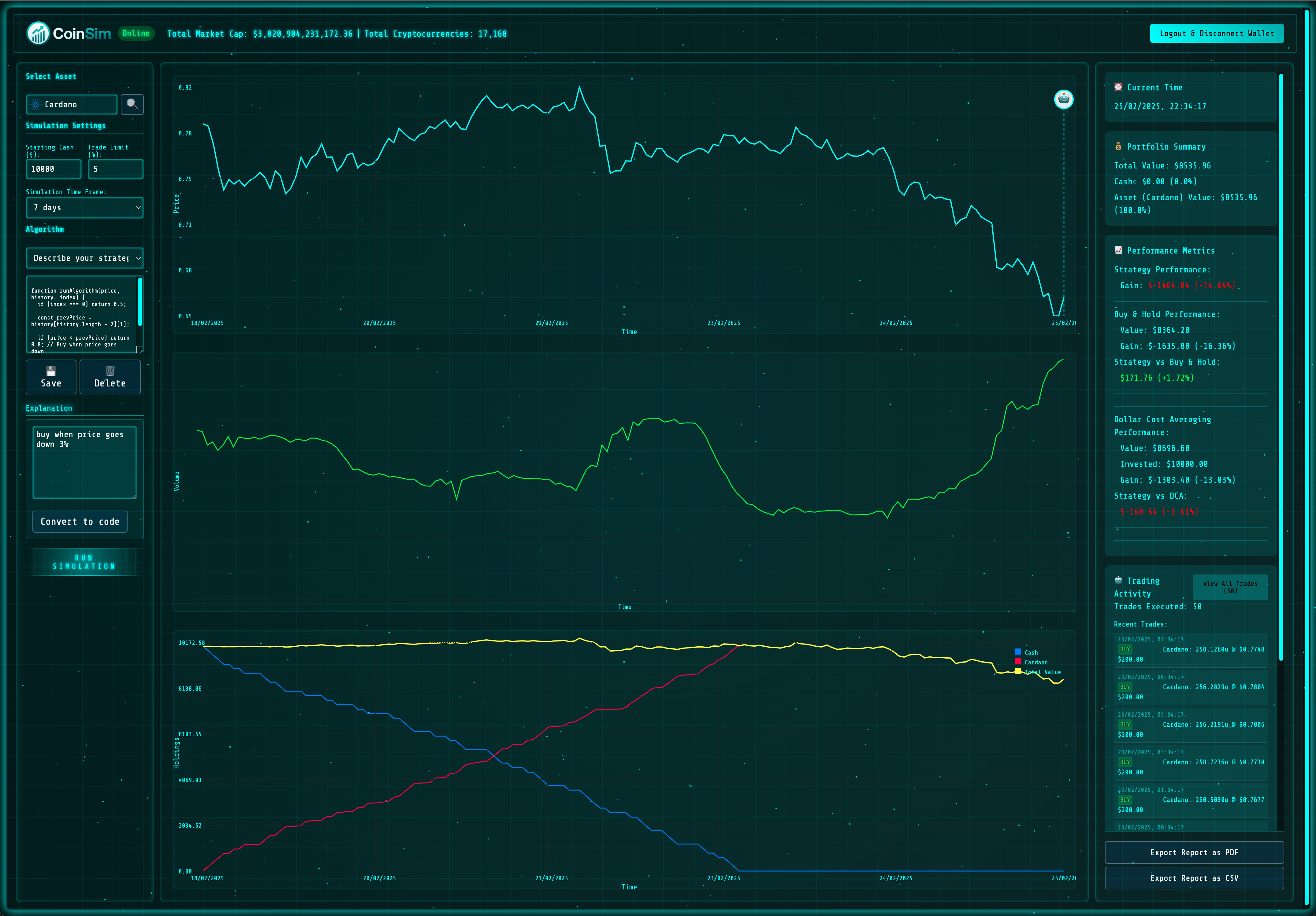Click the Cardano asset logo icon
The height and width of the screenshot is (916, 1316).
point(35,105)
